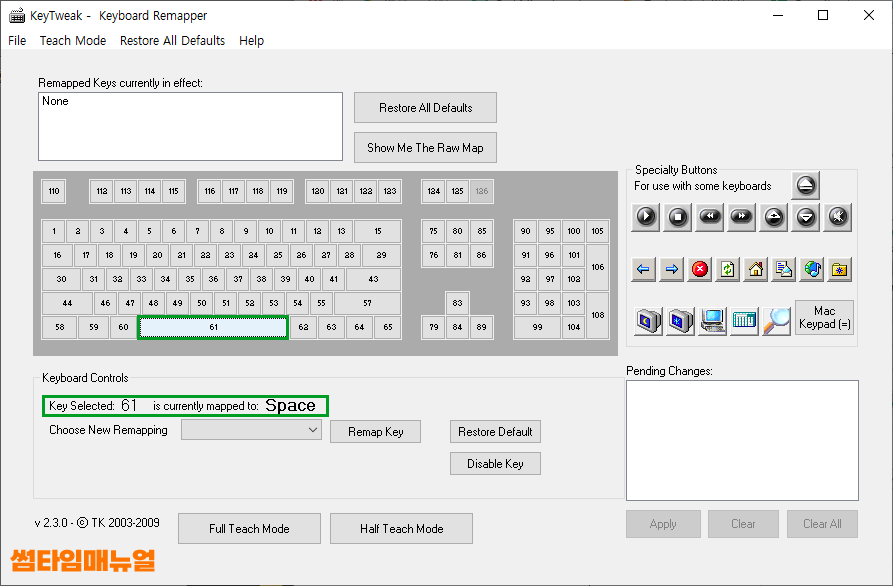Start Half Teach Mode

pos(402,528)
